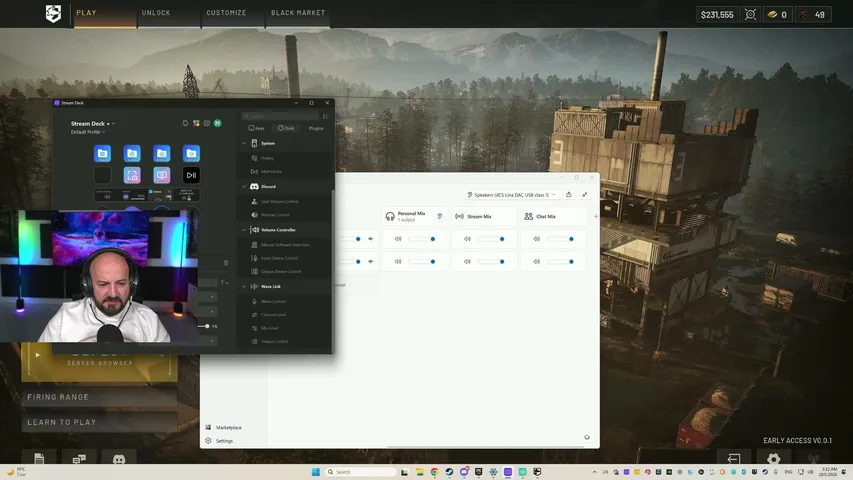Screen dimensions: 853x480
Task: Select the play/pause key in Stream Deck
Action: [191, 175]
